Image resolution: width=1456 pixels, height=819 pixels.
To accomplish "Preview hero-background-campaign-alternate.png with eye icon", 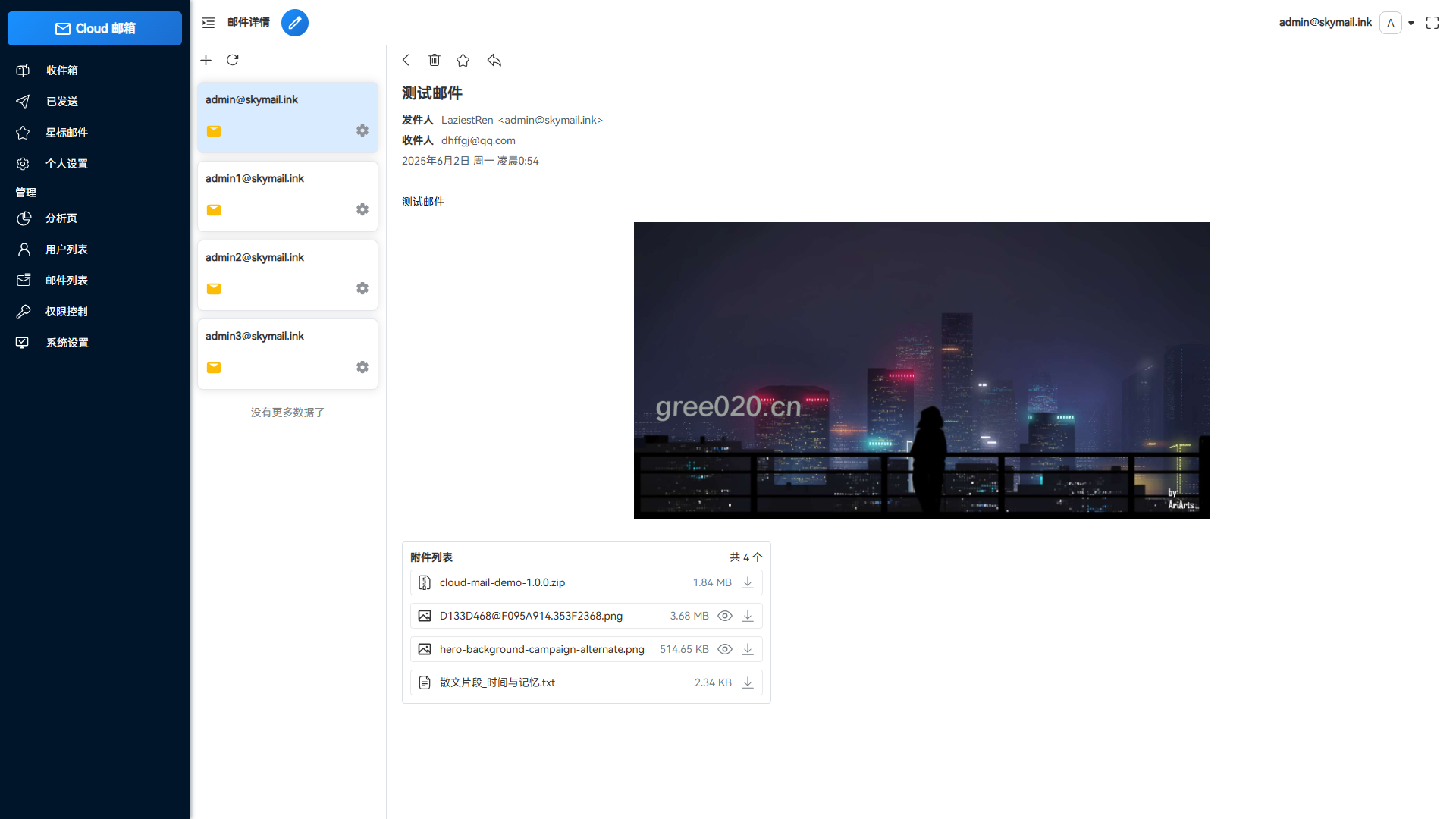I will pos(725,649).
